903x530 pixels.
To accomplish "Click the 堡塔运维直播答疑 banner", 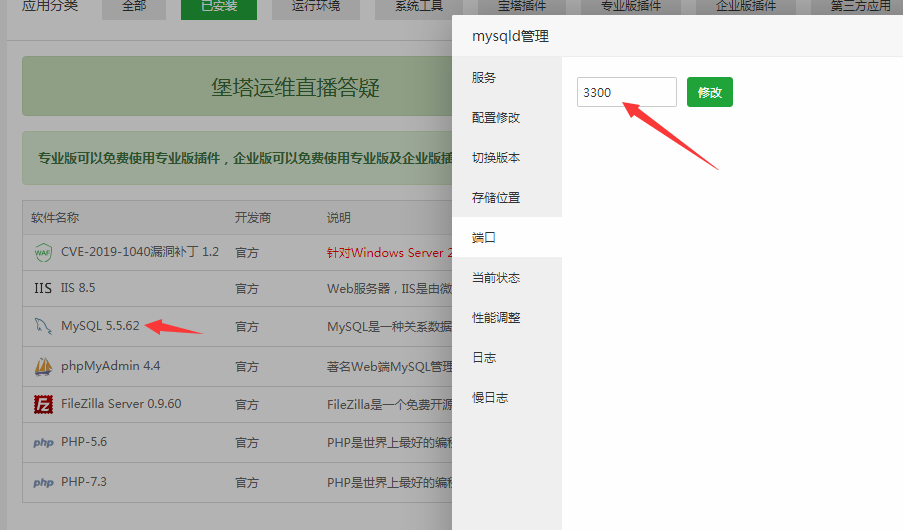I will click(x=237, y=86).
